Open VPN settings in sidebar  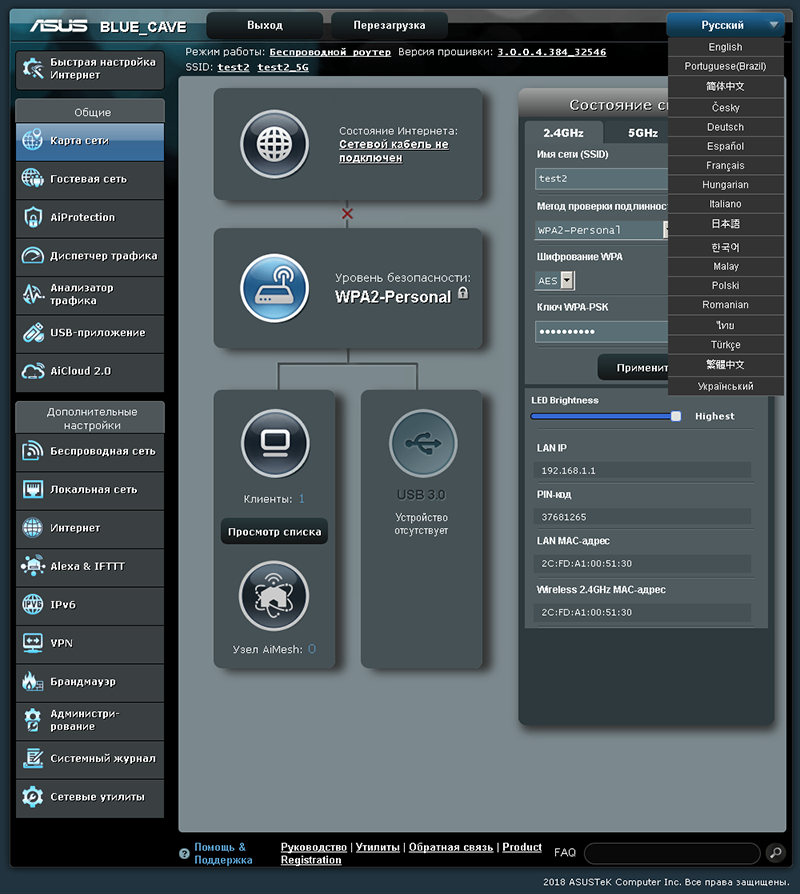90,644
